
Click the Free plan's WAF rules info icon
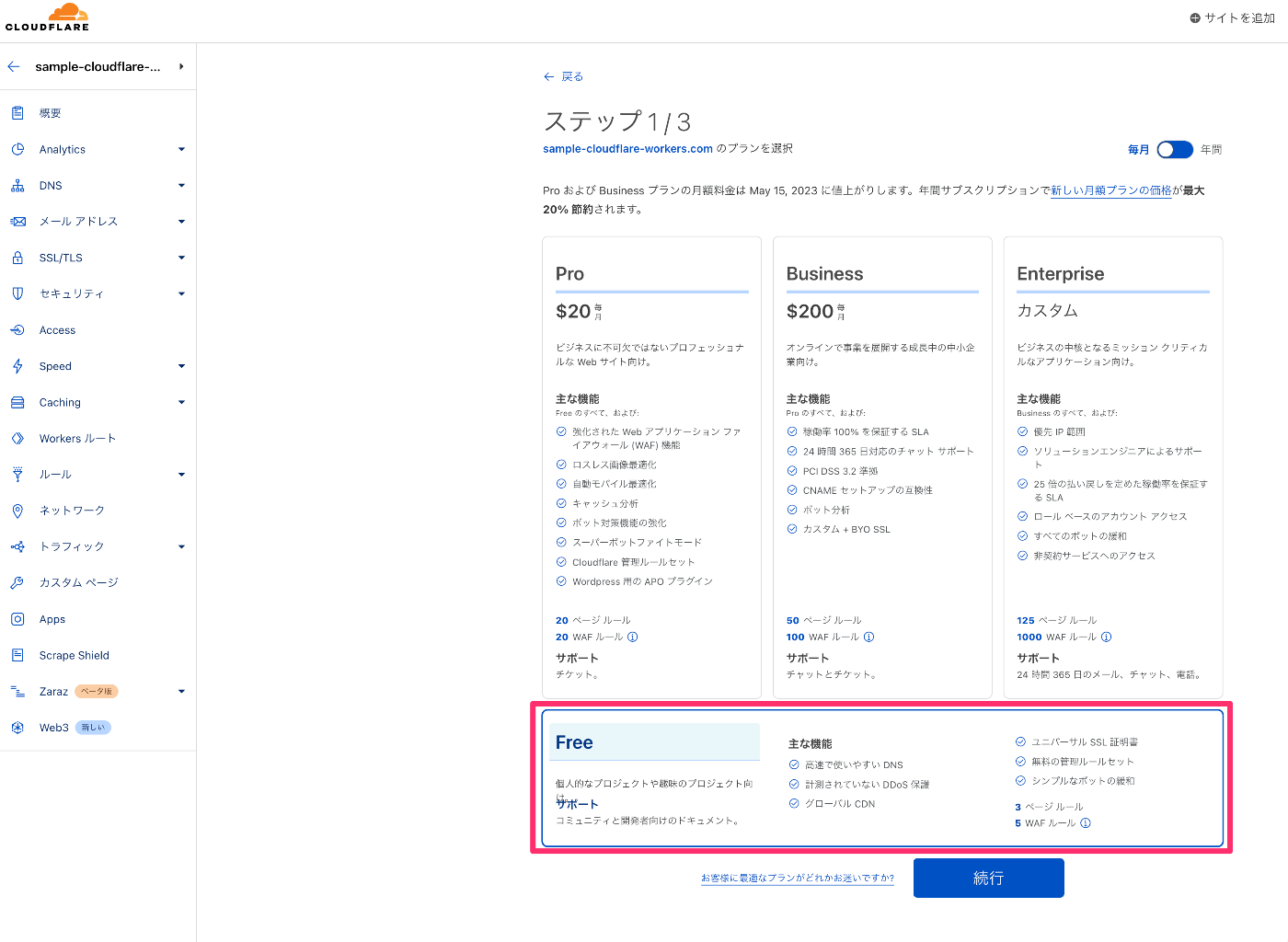tap(1085, 823)
